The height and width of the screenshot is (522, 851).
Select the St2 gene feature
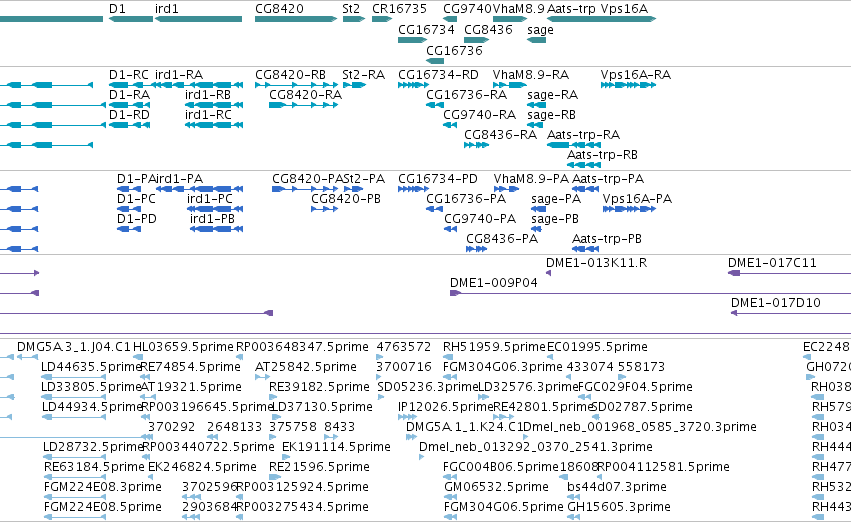tap(354, 19)
